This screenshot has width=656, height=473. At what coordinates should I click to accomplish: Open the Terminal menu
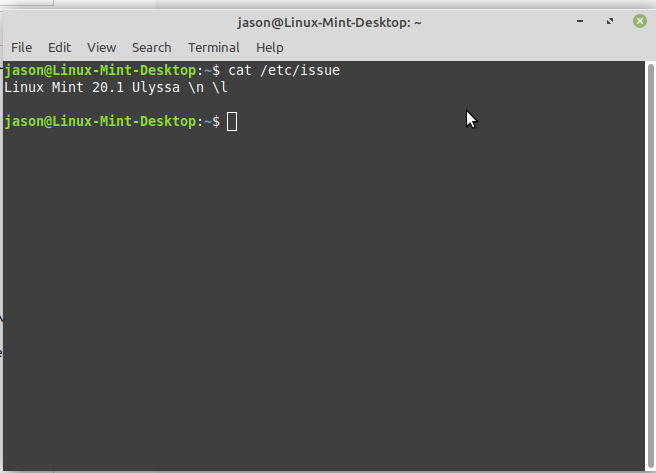pyautogui.click(x=214, y=47)
